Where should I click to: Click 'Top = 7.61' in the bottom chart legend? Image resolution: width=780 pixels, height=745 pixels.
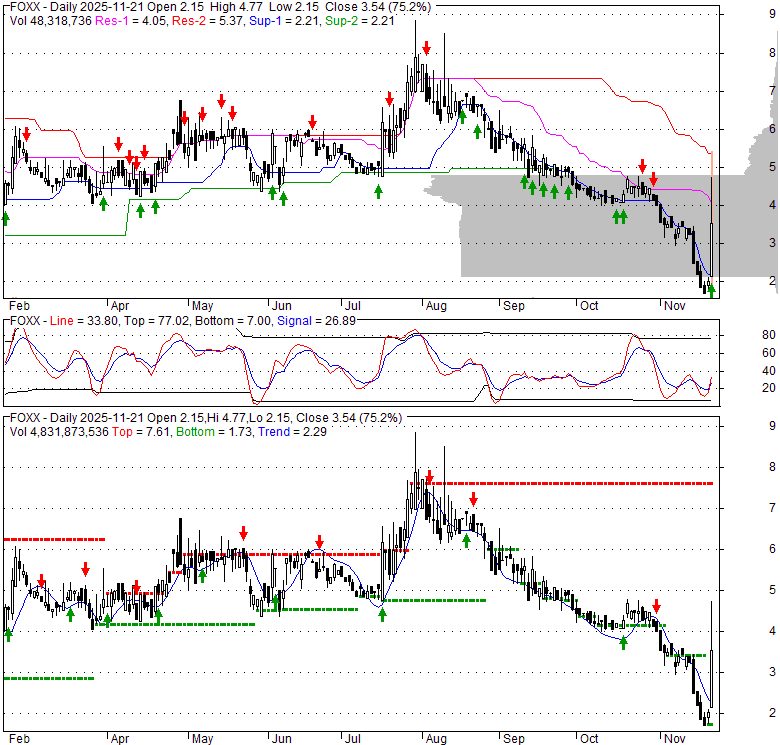tap(141, 432)
